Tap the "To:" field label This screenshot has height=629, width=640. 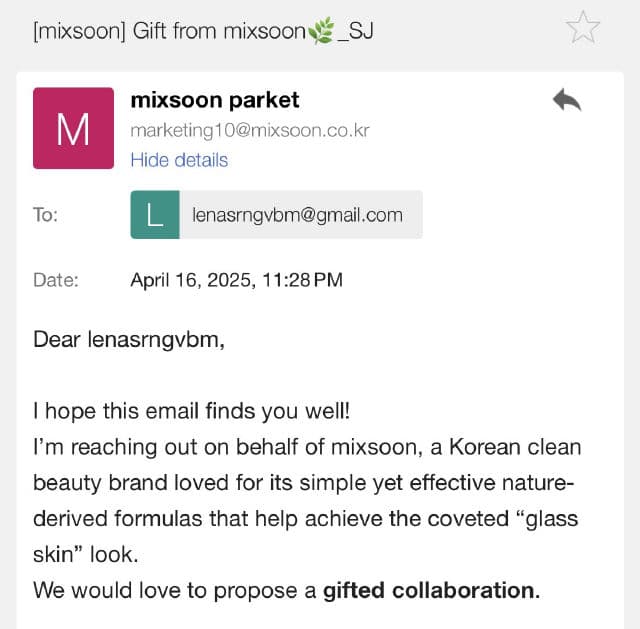pyautogui.click(x=46, y=215)
